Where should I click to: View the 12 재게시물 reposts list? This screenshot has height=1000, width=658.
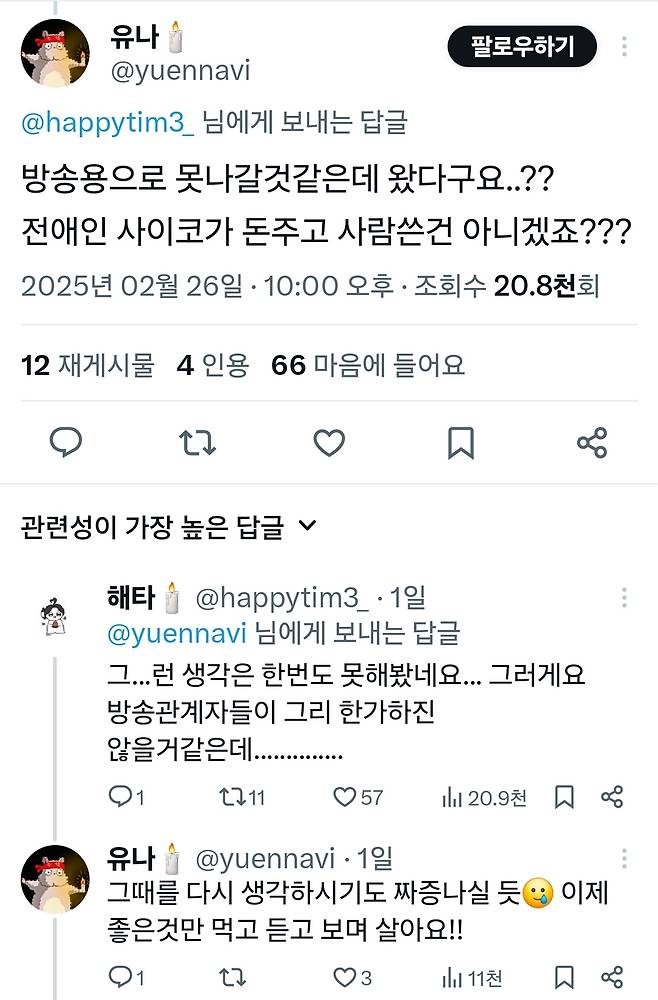[88, 365]
